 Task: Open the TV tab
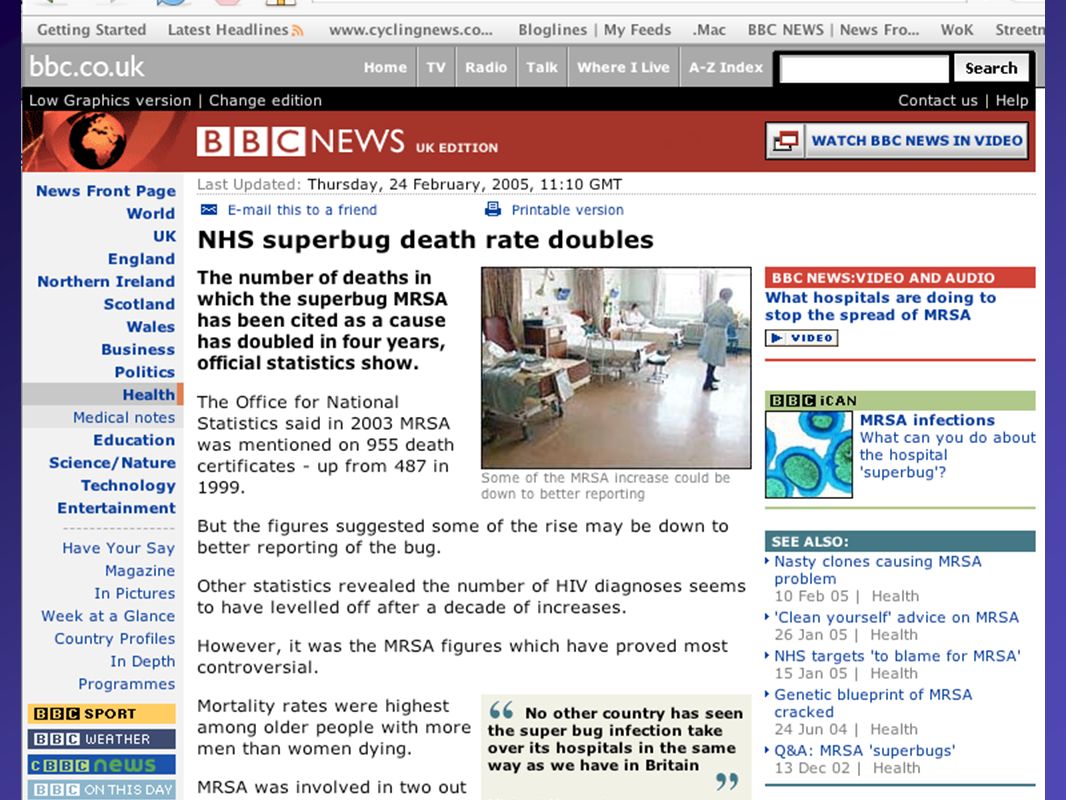(436, 67)
